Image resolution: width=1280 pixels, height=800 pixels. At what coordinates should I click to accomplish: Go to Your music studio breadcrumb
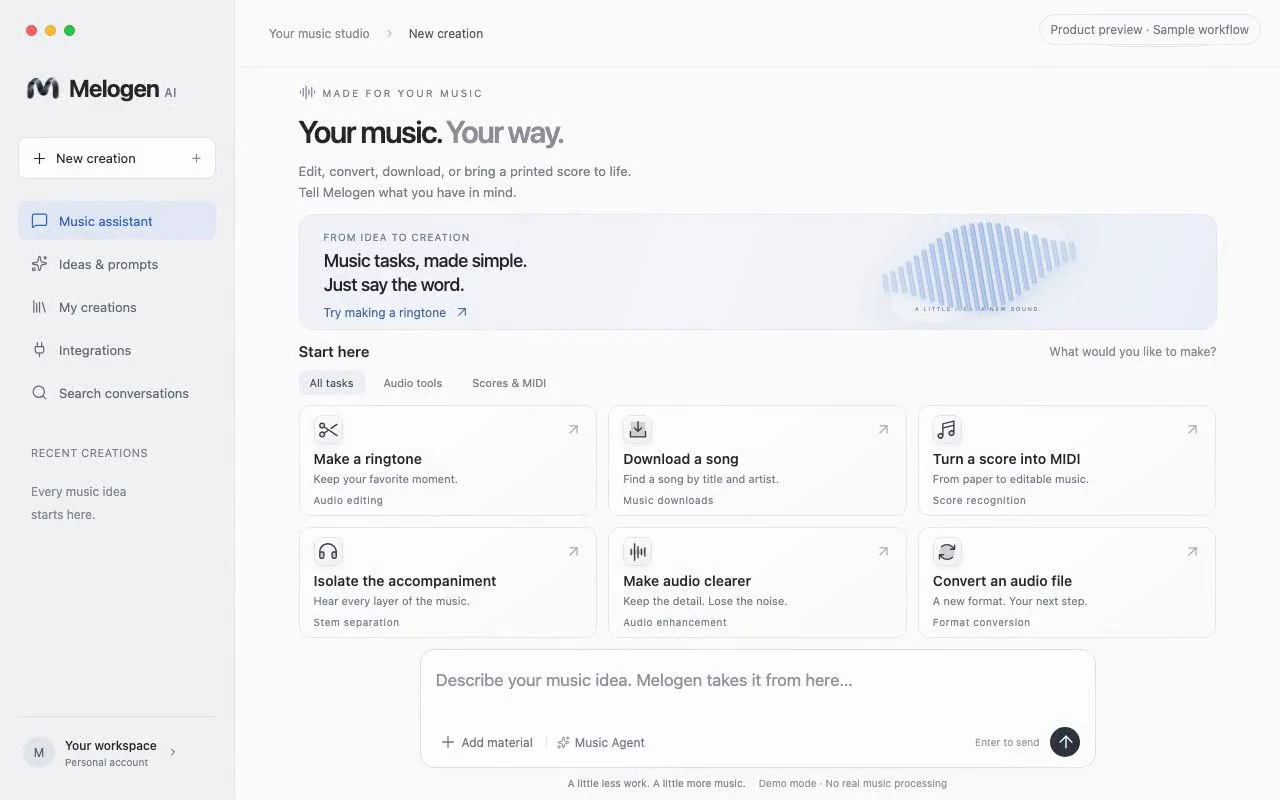click(319, 34)
